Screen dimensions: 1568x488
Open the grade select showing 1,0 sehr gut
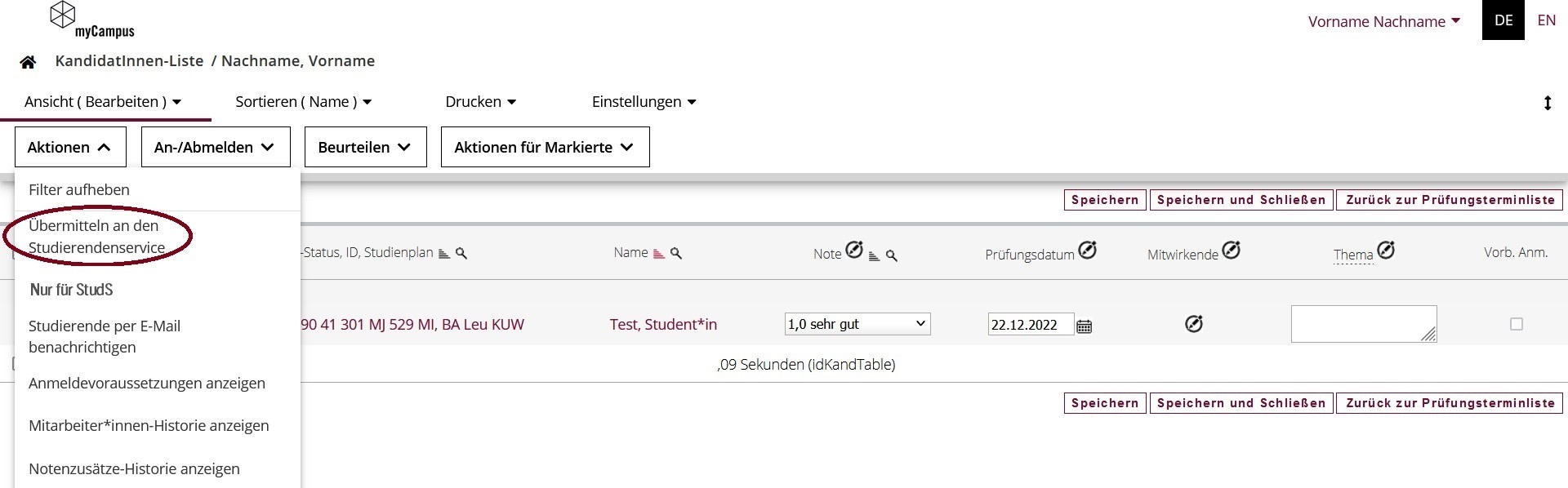point(857,324)
